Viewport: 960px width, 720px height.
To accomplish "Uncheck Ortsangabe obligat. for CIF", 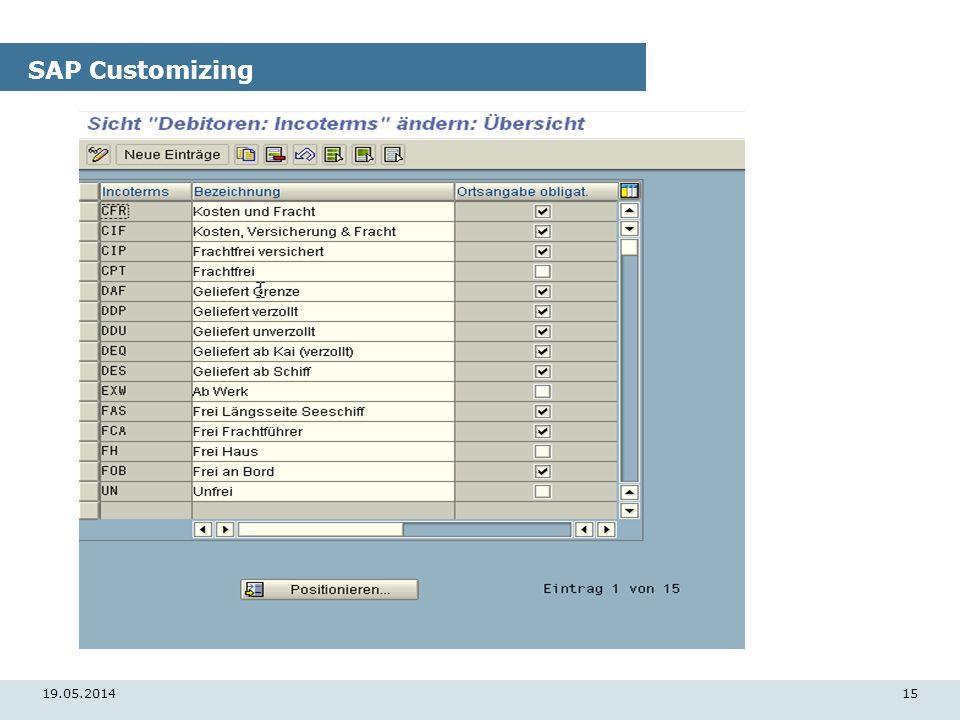I will (x=542, y=231).
